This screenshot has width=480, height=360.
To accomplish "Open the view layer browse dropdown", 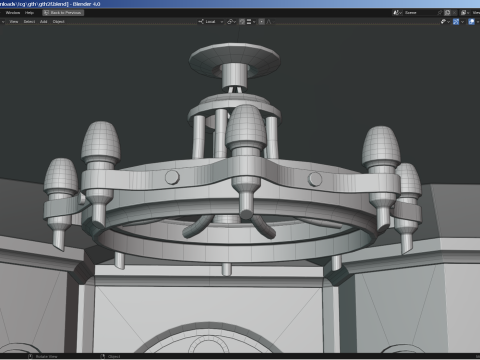I will tap(465, 13).
